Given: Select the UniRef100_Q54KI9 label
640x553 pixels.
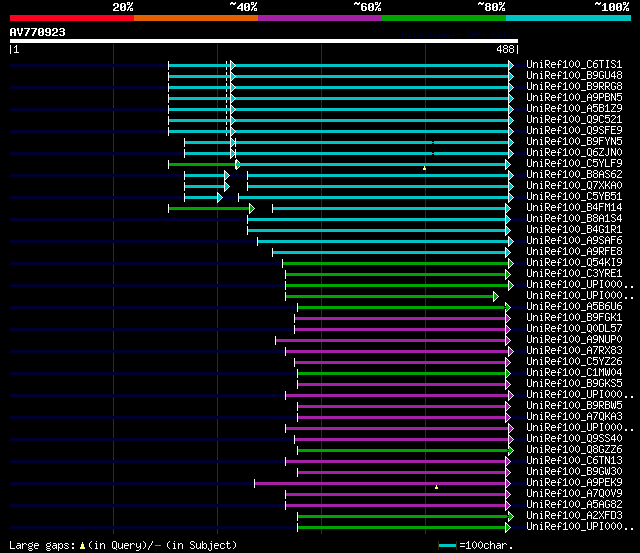Looking at the screenshot, I should click(574, 263).
